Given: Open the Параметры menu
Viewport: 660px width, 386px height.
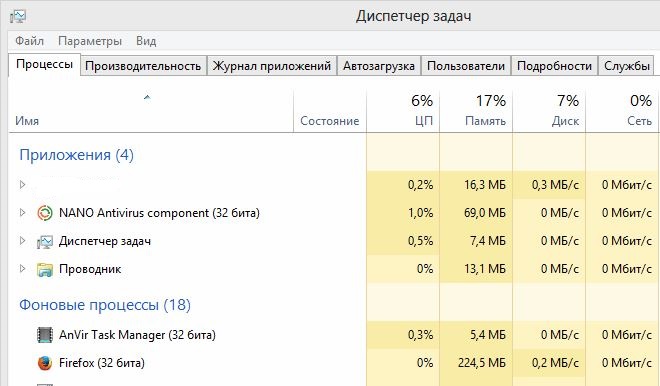Looking at the screenshot, I should pyautogui.click(x=90, y=41).
